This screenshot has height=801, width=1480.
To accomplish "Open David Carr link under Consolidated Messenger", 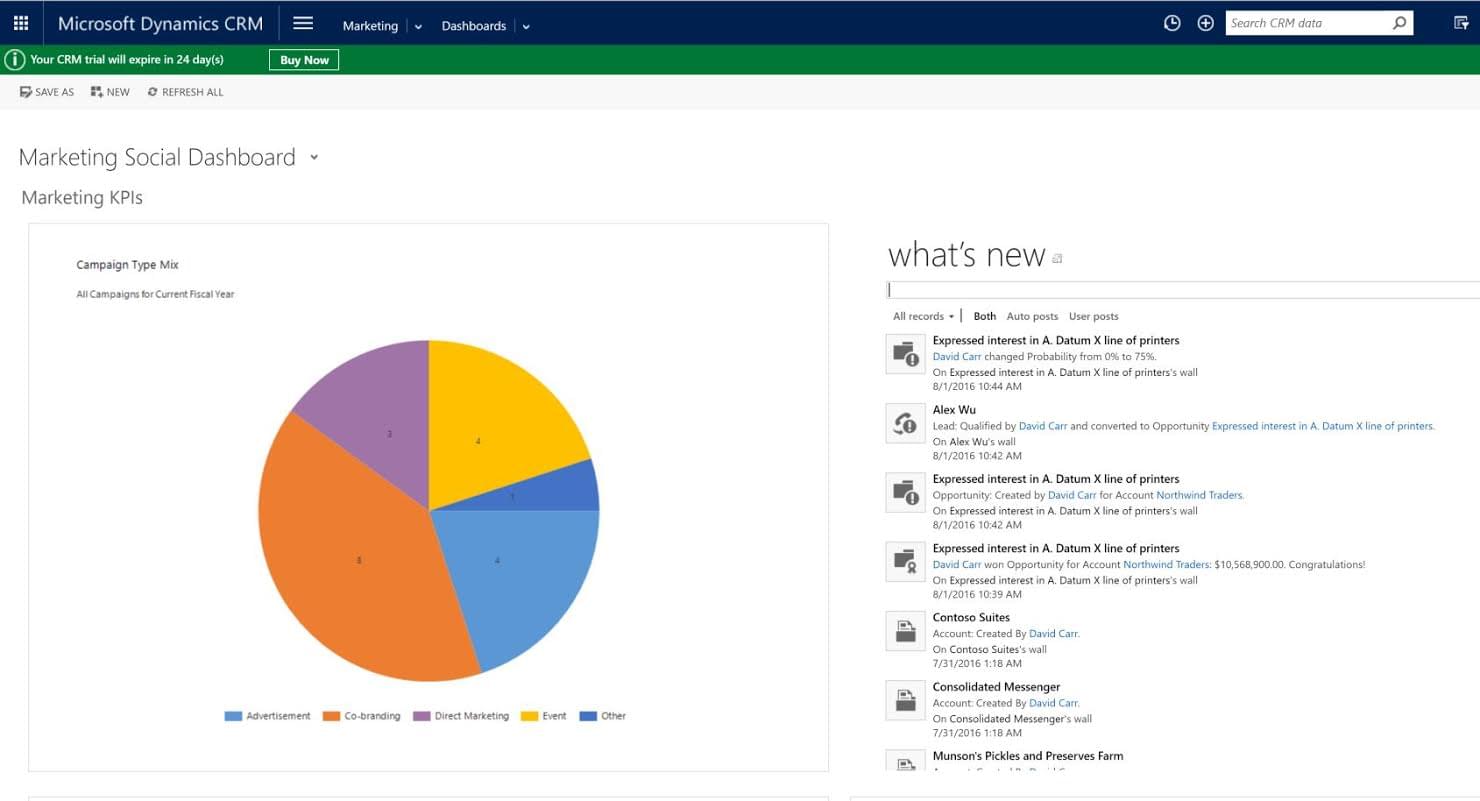I will click(1054, 703).
